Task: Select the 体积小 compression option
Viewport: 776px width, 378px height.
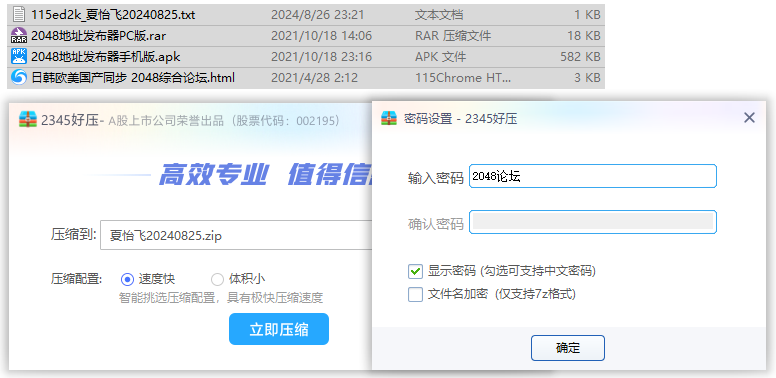Action: point(217,280)
